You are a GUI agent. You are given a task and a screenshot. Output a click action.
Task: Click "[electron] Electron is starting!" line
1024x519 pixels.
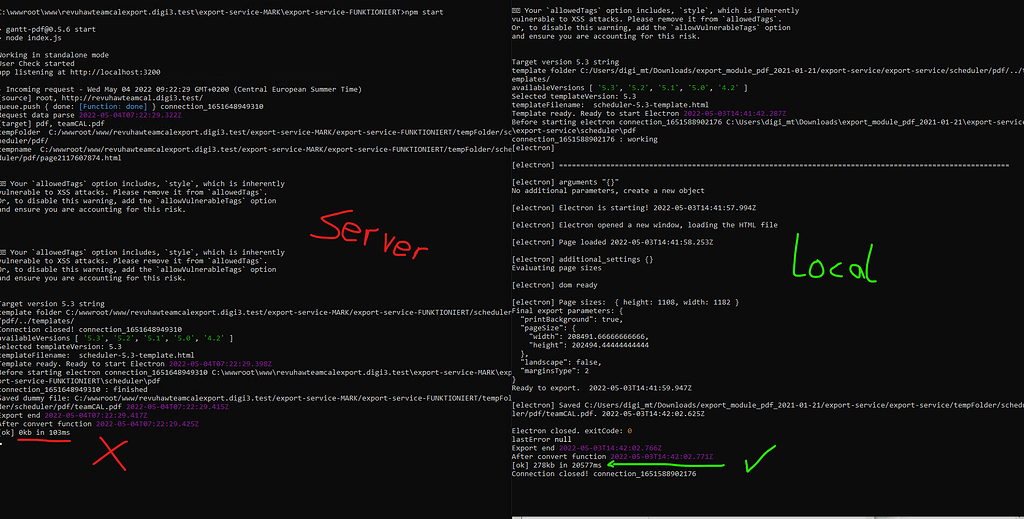pyautogui.click(x=634, y=208)
